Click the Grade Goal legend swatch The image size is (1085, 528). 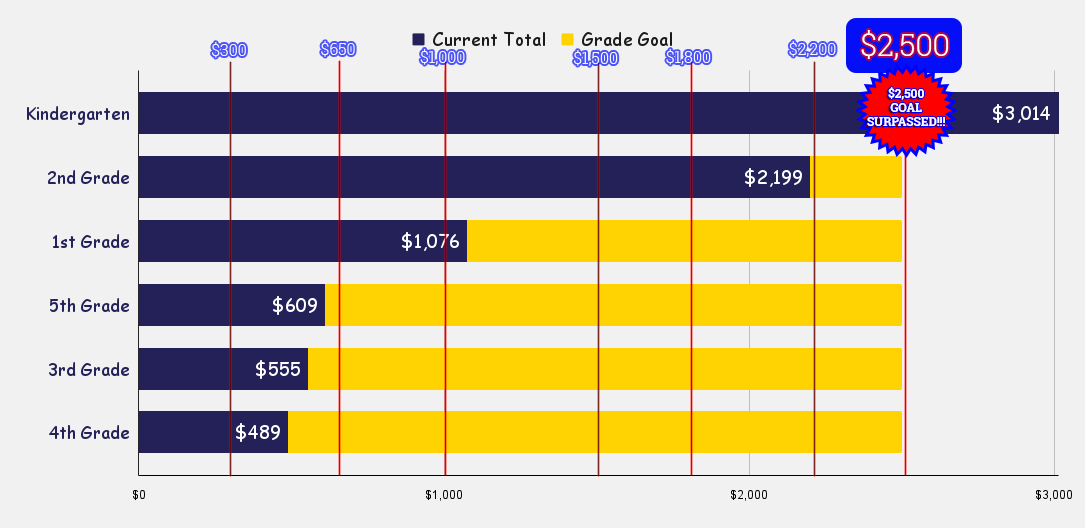[567, 39]
